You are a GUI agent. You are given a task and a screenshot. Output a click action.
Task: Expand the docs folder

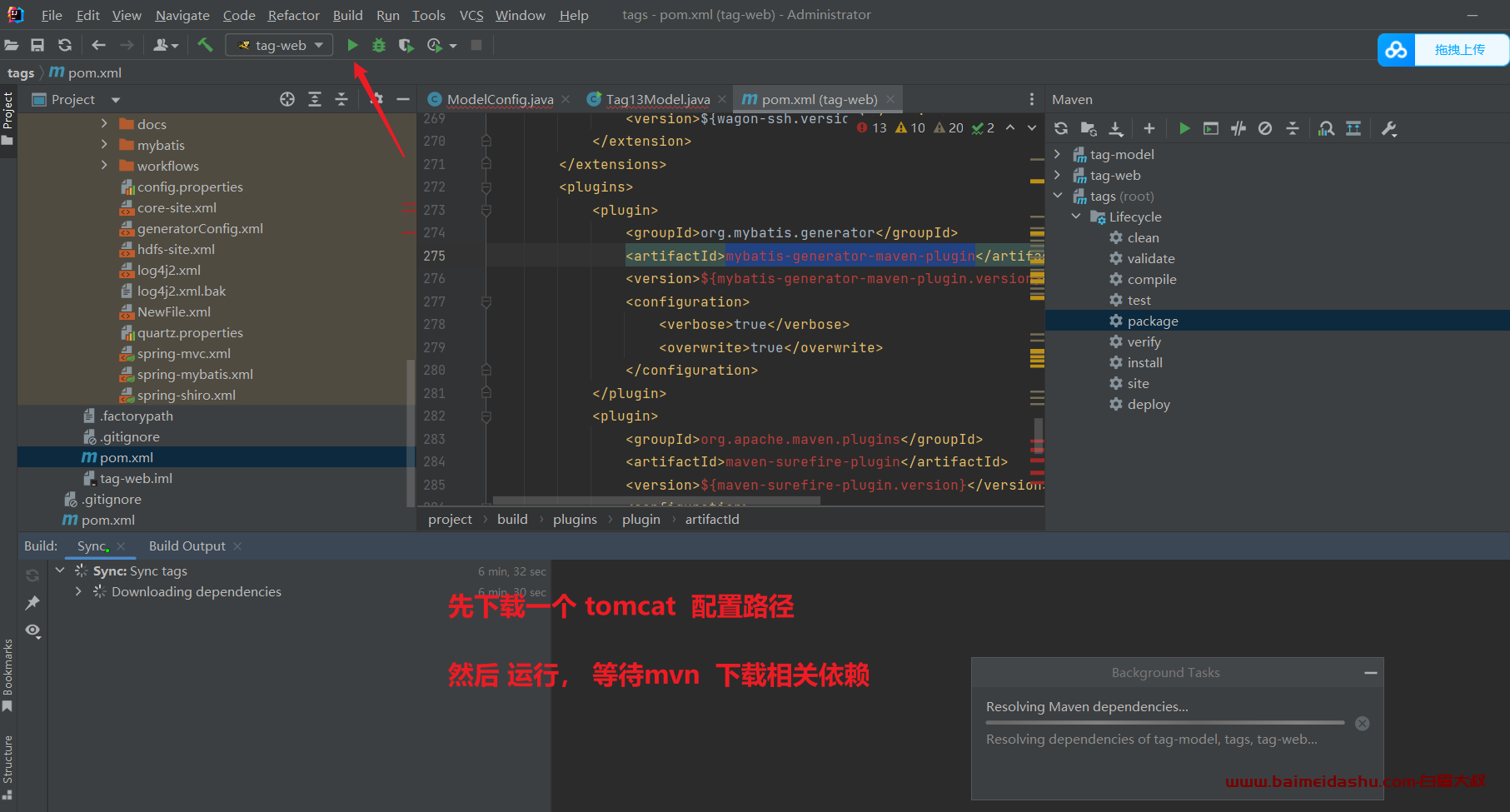tap(104, 123)
